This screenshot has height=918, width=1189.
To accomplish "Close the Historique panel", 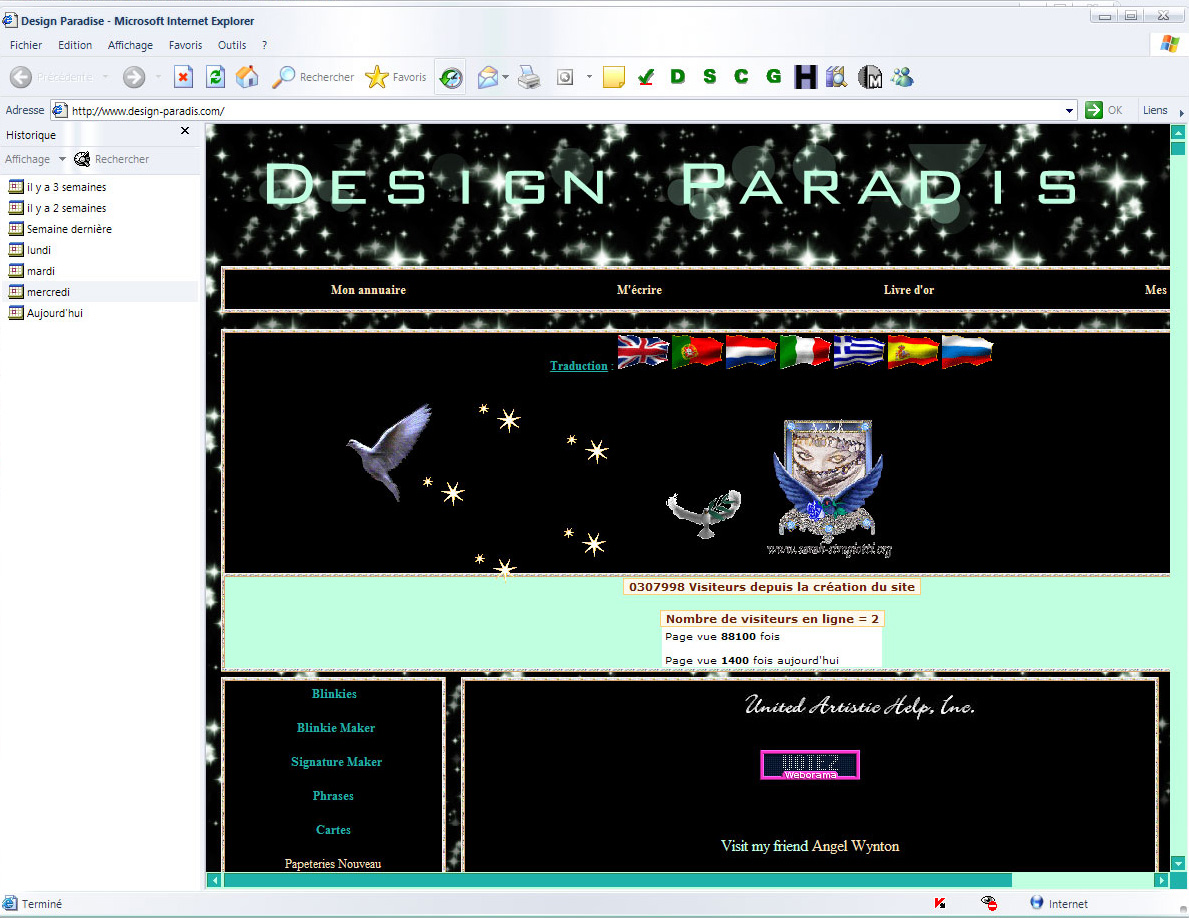I will 185,131.
